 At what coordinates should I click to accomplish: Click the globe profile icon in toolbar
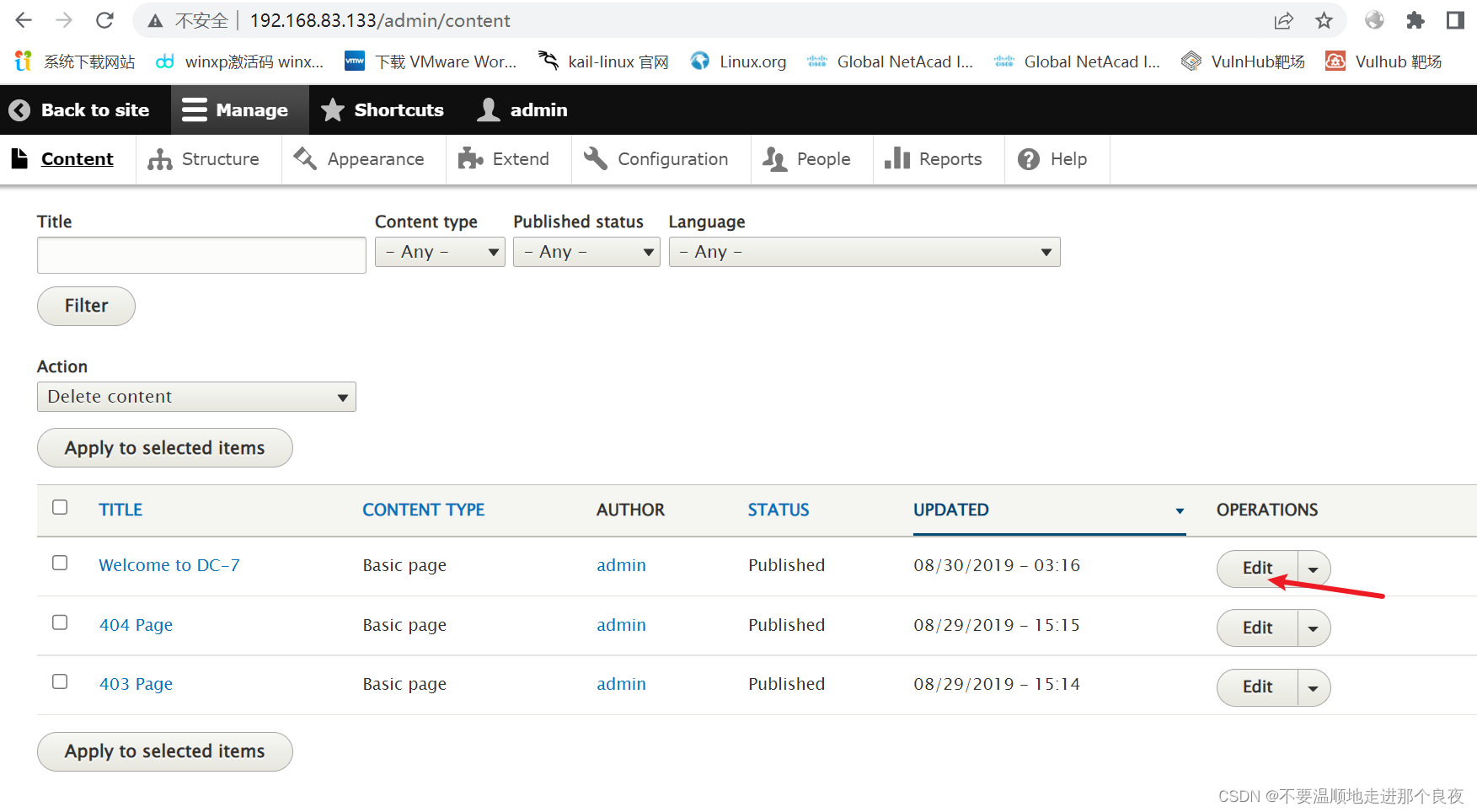coord(1374,20)
